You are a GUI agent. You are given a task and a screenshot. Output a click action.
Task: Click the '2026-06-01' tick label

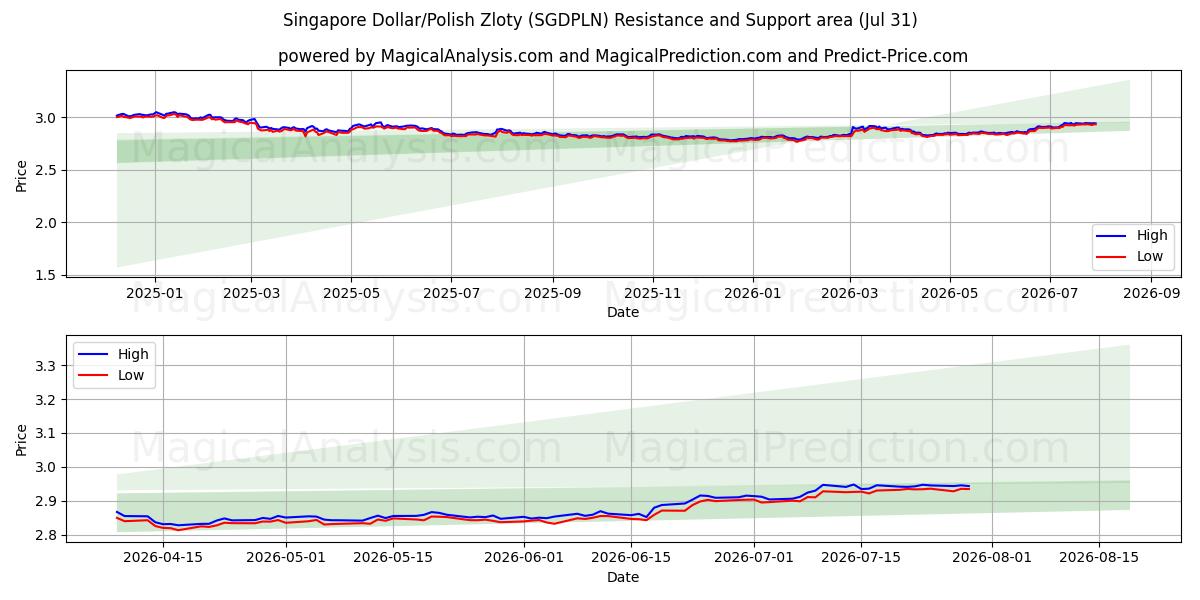(x=524, y=558)
